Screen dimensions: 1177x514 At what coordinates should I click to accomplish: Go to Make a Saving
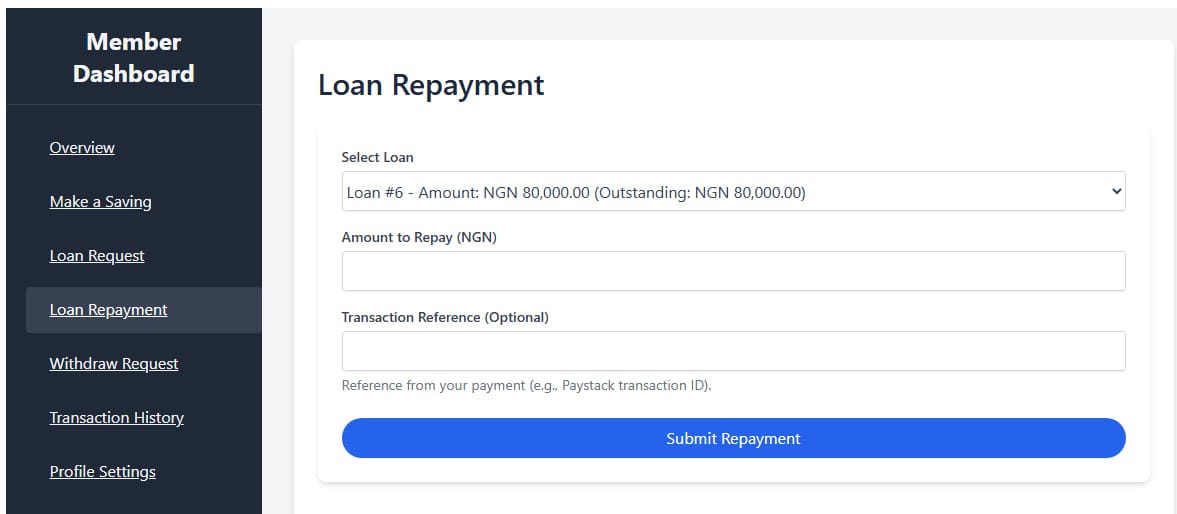100,202
